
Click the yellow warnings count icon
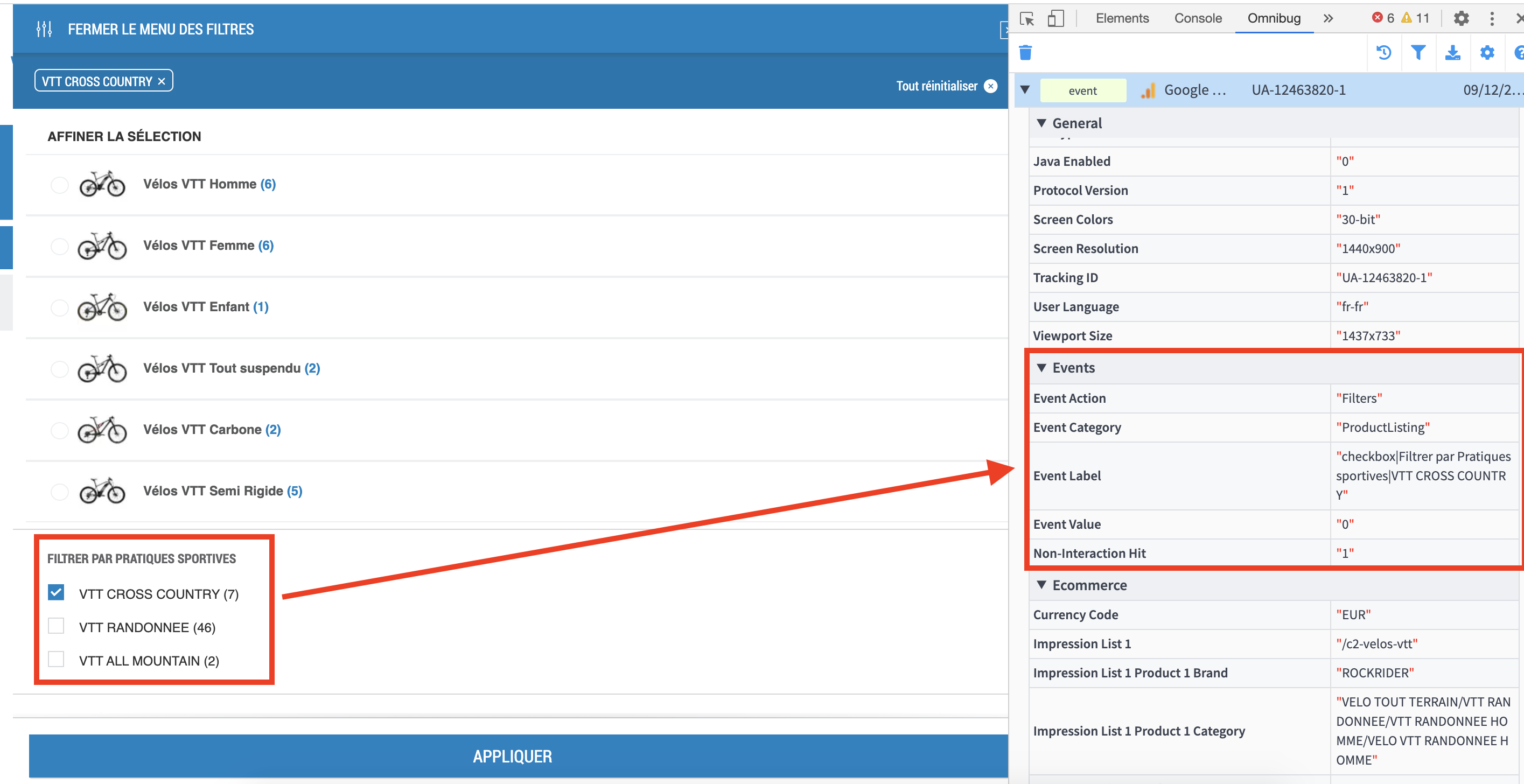pos(1406,18)
